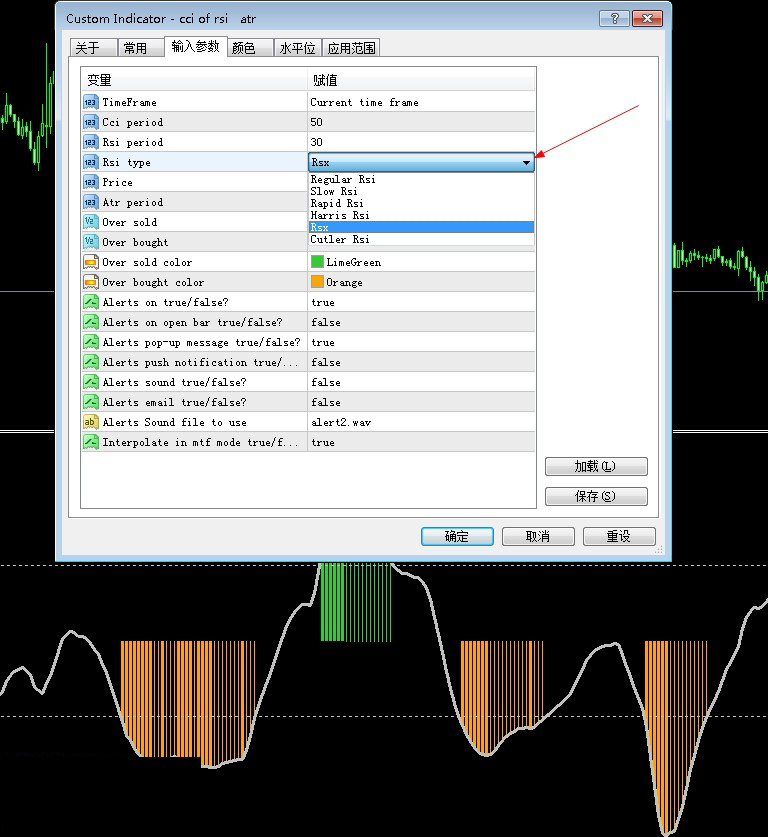
Task: Click the Over sold double-value icon
Action: [91, 222]
